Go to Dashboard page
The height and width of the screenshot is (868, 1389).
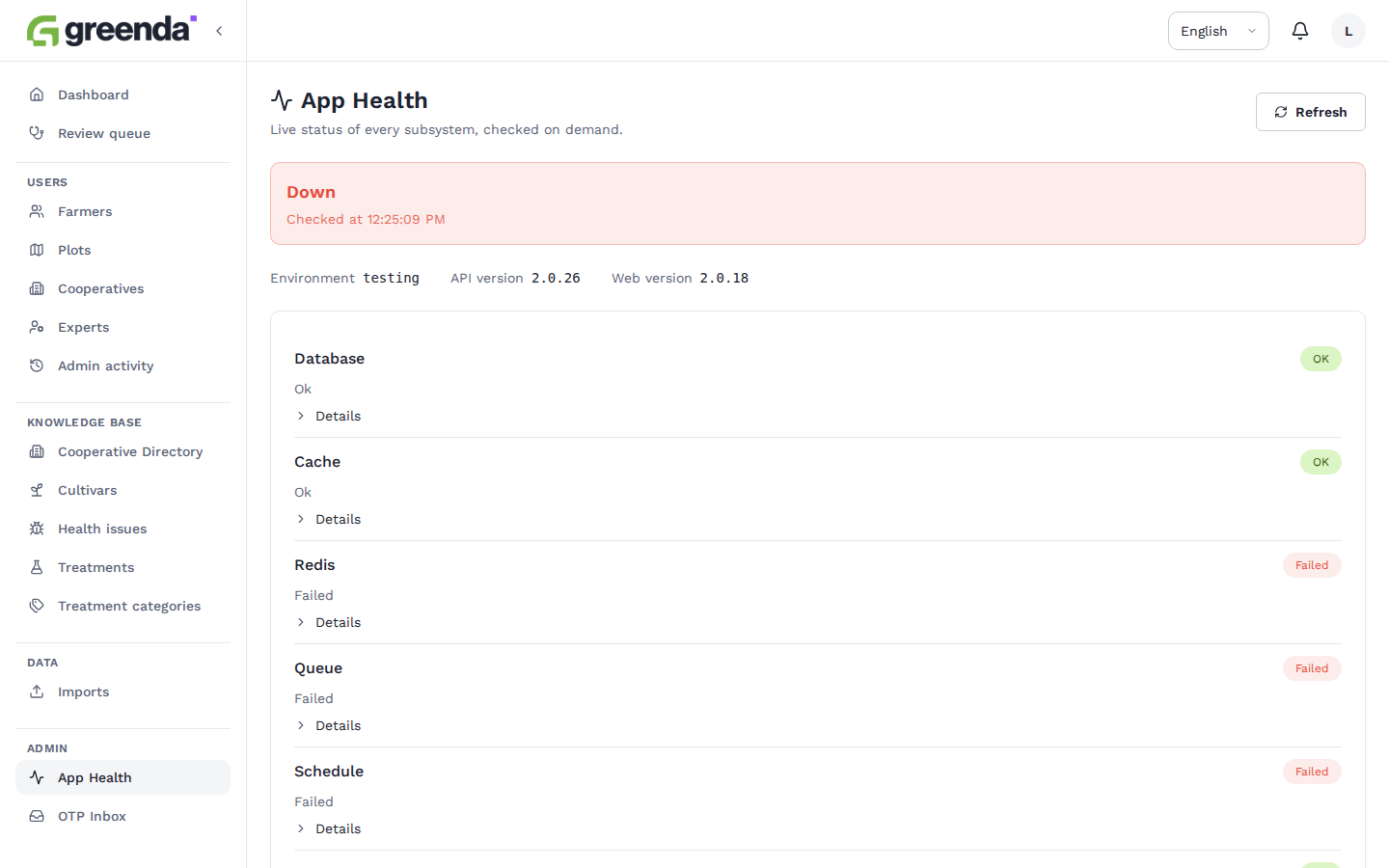click(x=123, y=95)
